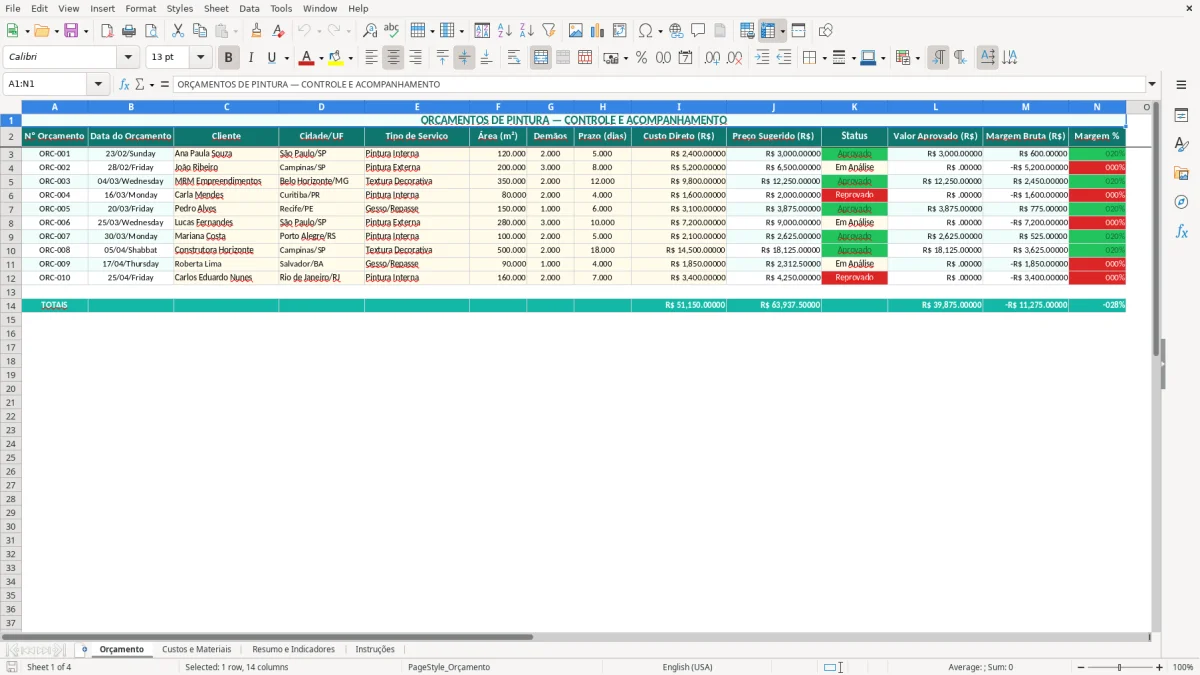Toggle Italic formatting
Screen dimensions: 1200x675
coord(251,58)
